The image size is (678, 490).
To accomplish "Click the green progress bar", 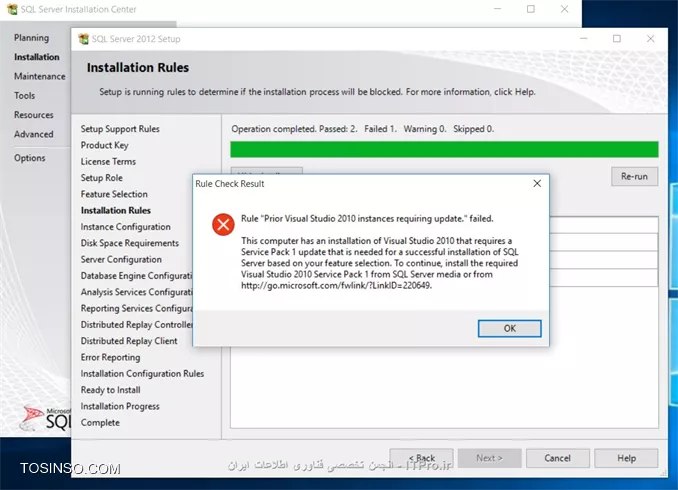I will coord(444,149).
